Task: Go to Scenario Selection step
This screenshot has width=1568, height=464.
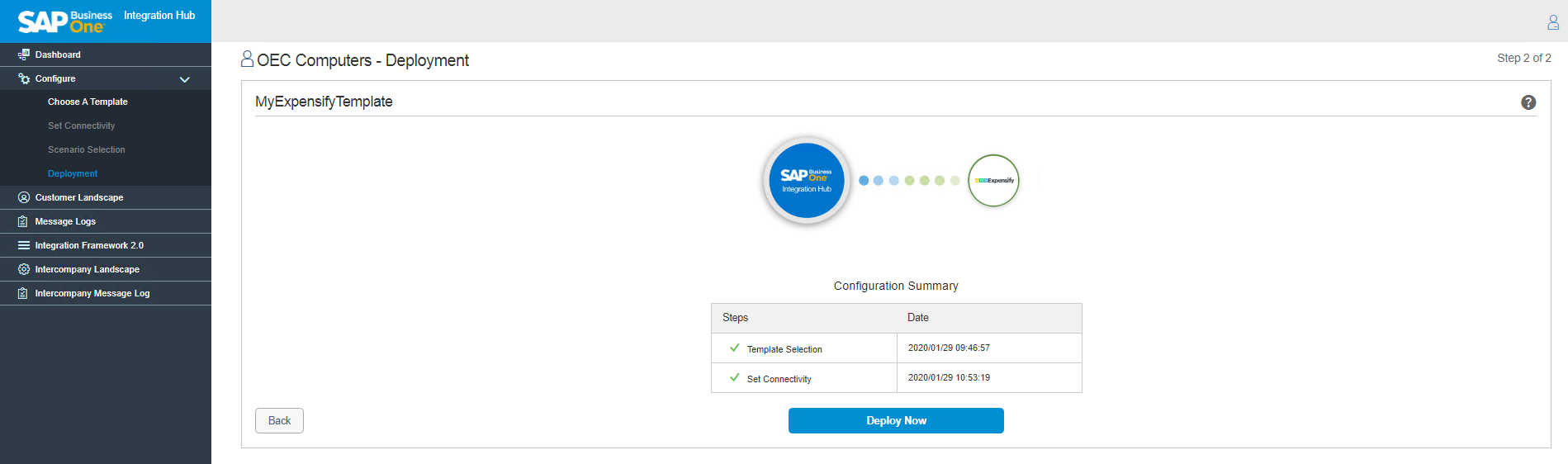Action: pyautogui.click(x=87, y=149)
